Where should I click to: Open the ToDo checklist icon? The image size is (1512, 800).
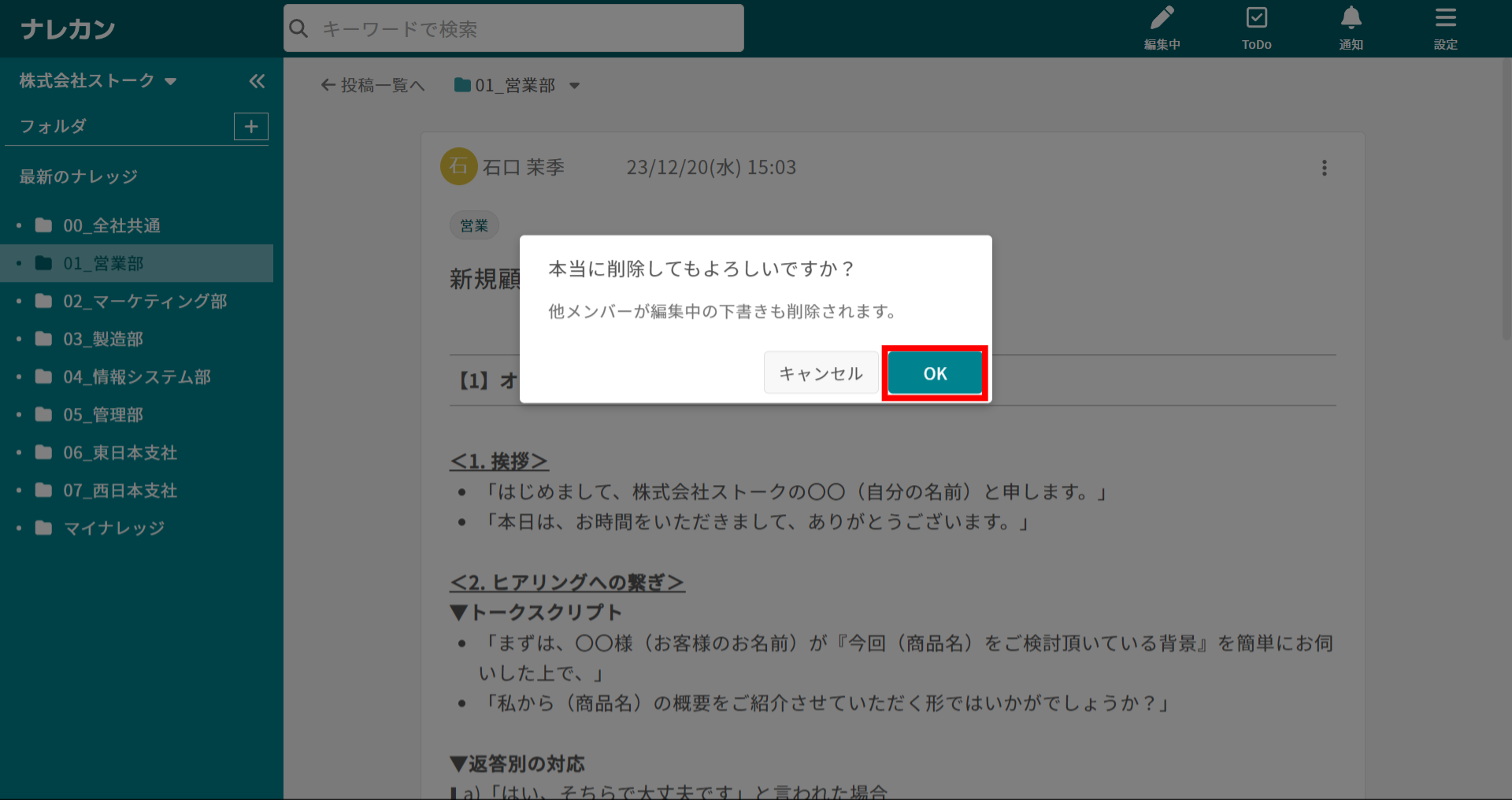[x=1256, y=28]
